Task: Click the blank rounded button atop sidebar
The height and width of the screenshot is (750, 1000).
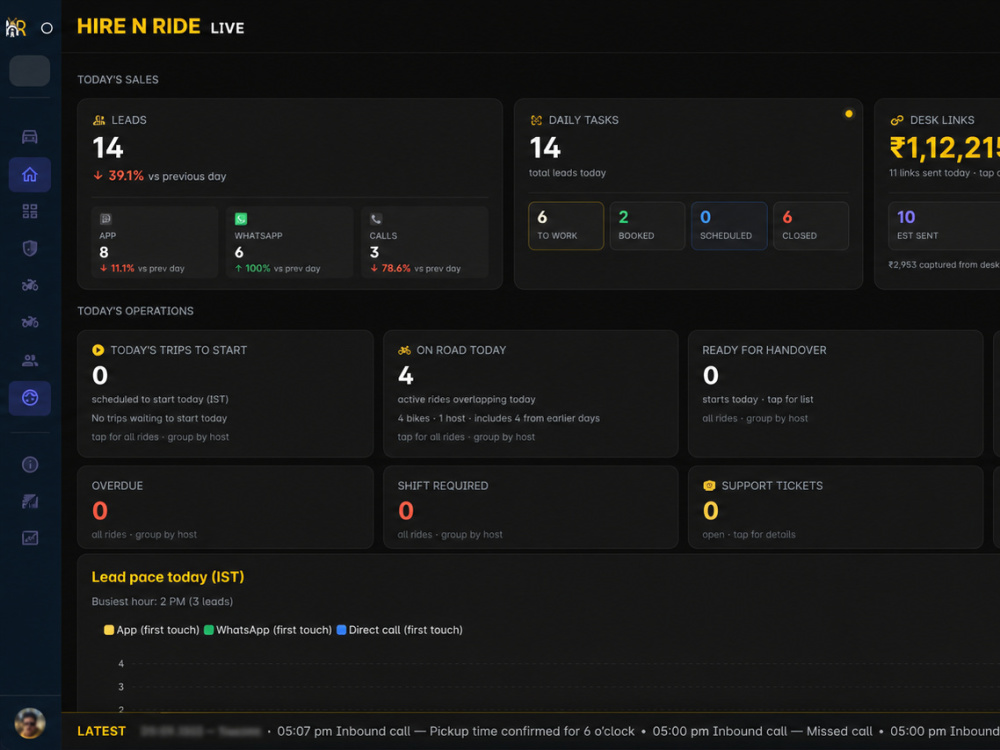Action: [x=29, y=70]
